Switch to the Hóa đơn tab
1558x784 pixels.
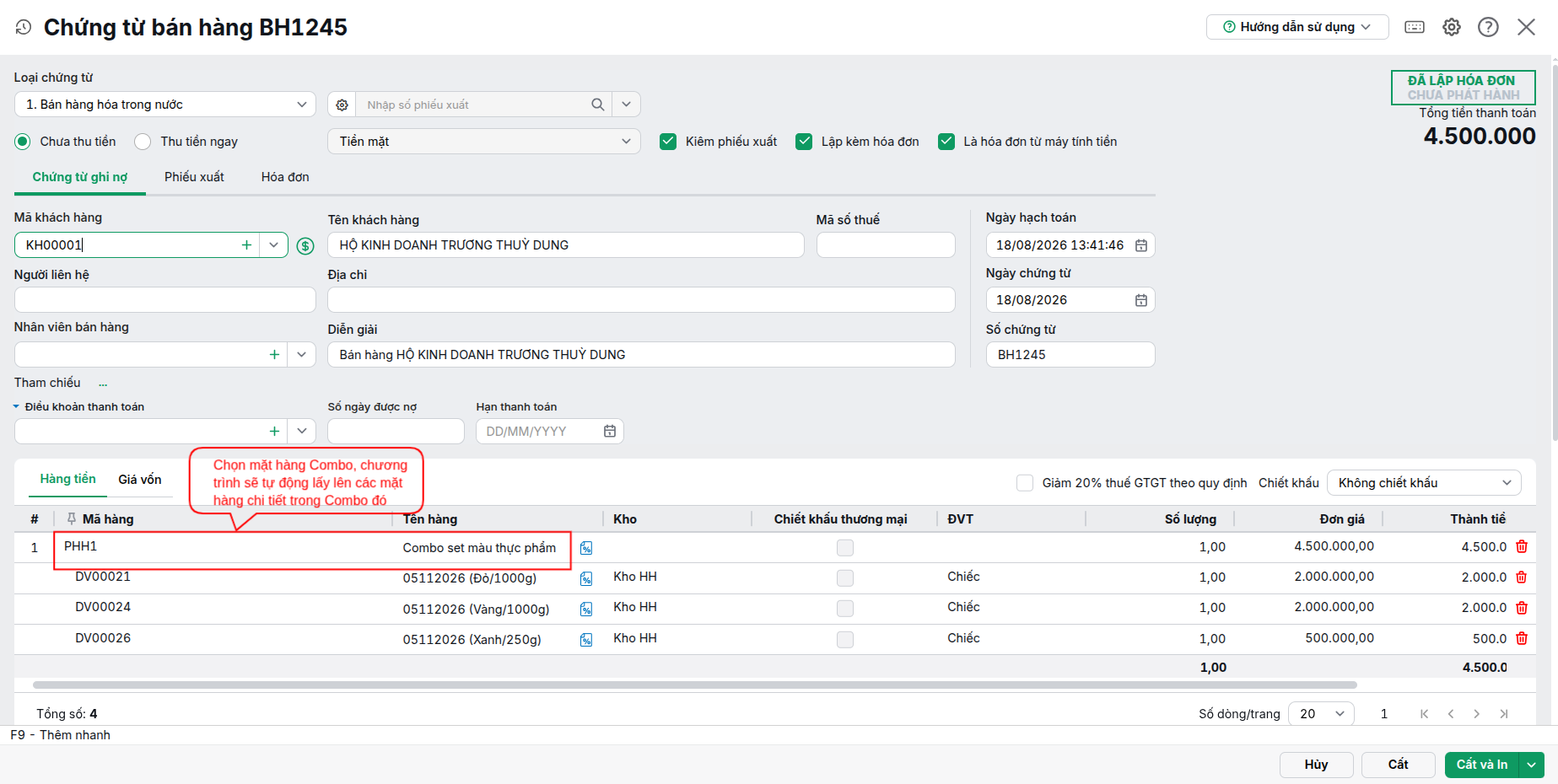[285, 177]
